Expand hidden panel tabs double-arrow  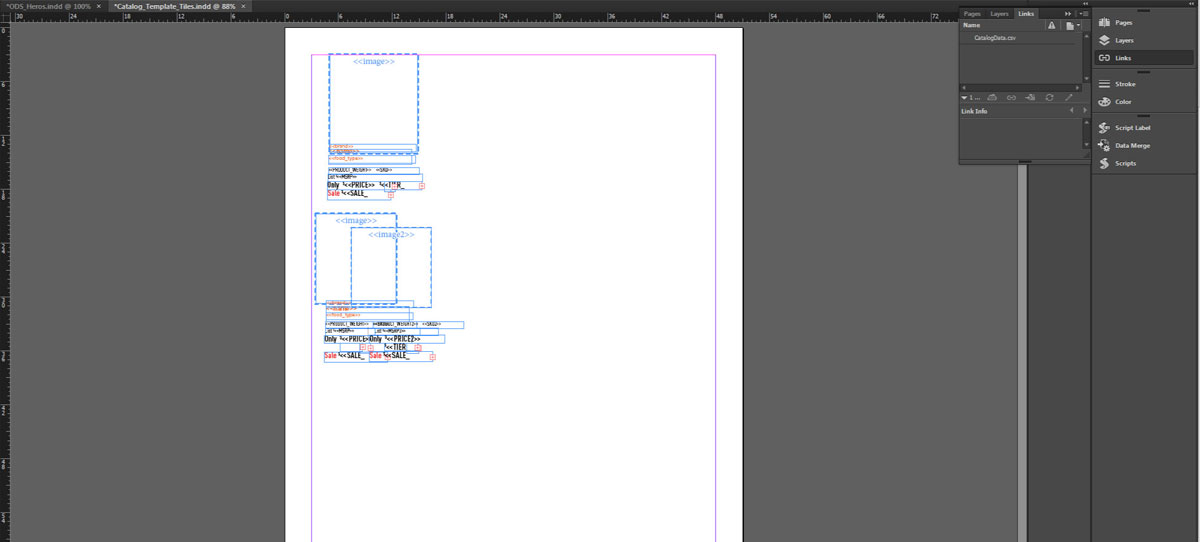pos(1067,14)
